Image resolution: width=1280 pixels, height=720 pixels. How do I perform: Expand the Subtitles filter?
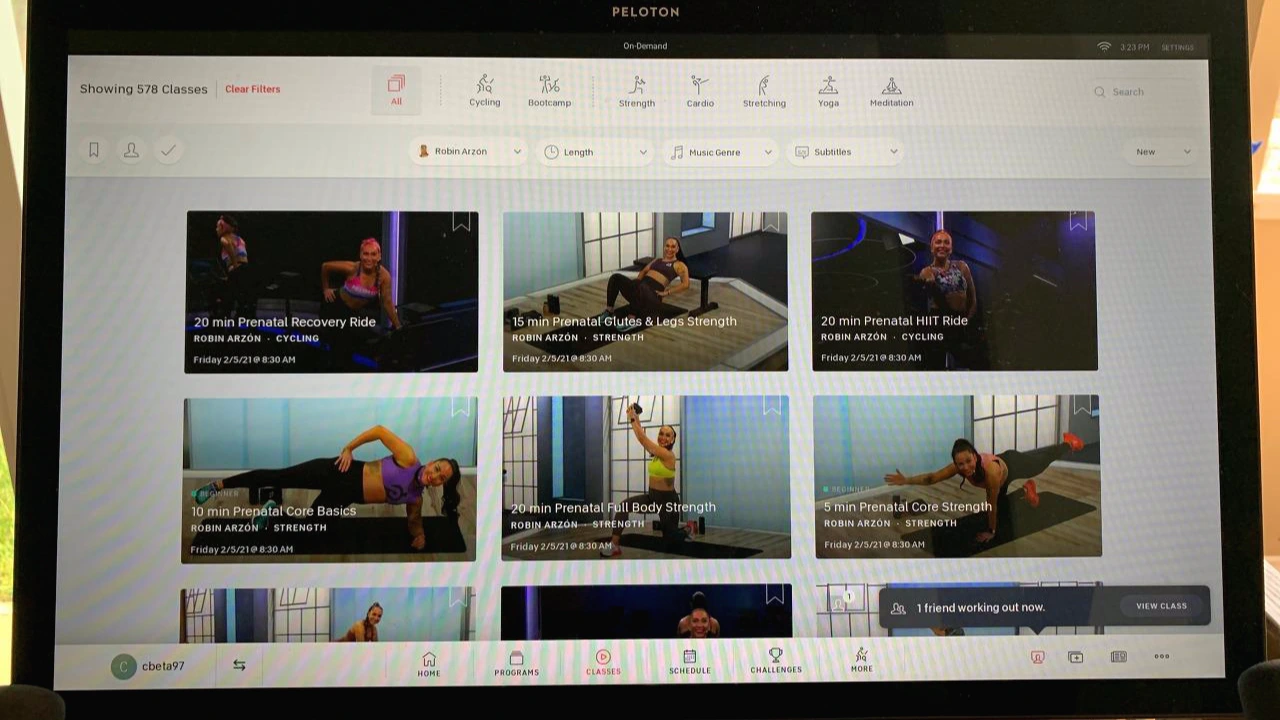pos(845,152)
